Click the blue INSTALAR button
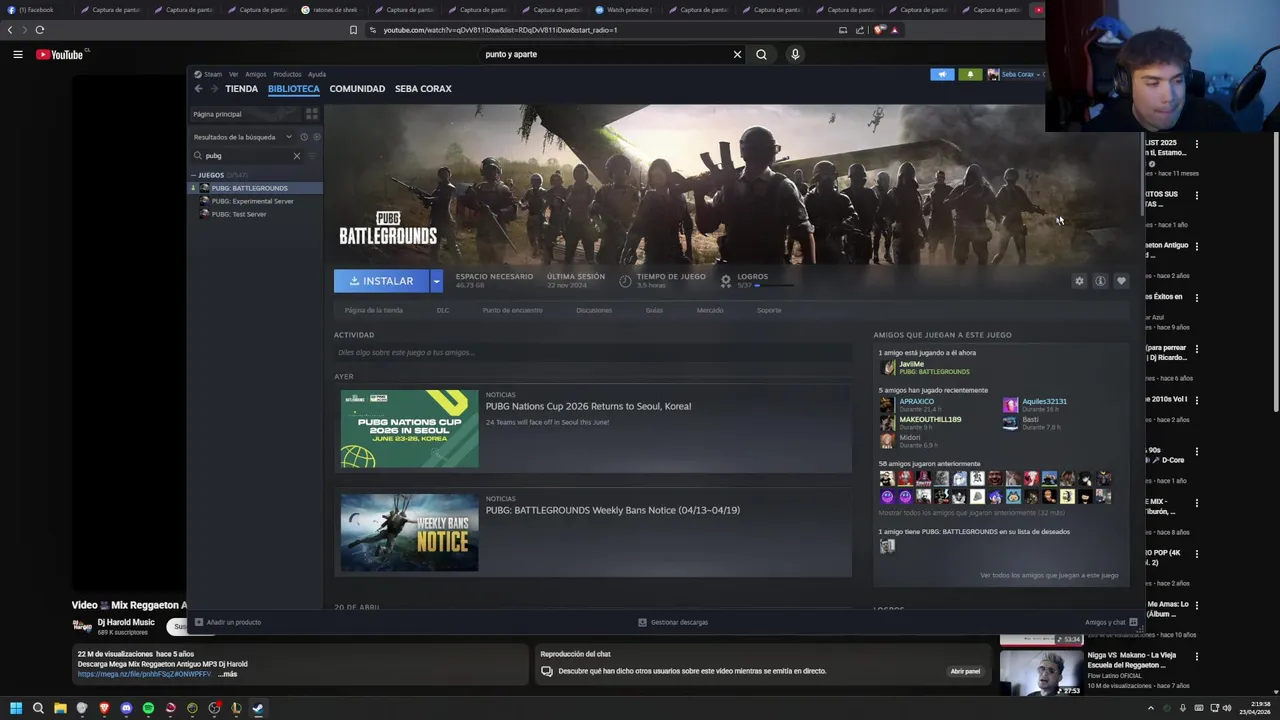This screenshot has height=720, width=1280. coord(381,281)
